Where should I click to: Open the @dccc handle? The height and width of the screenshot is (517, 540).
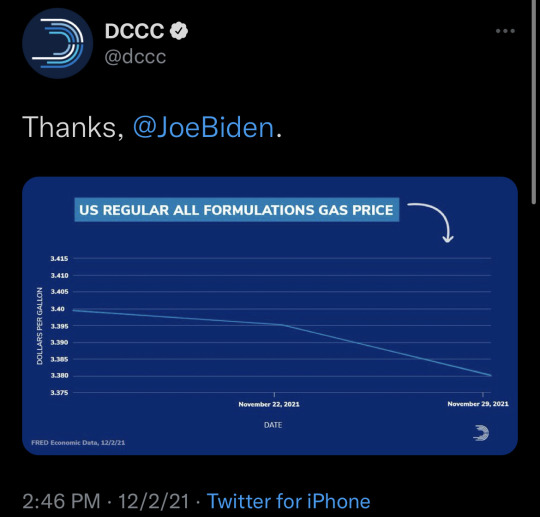pos(135,56)
